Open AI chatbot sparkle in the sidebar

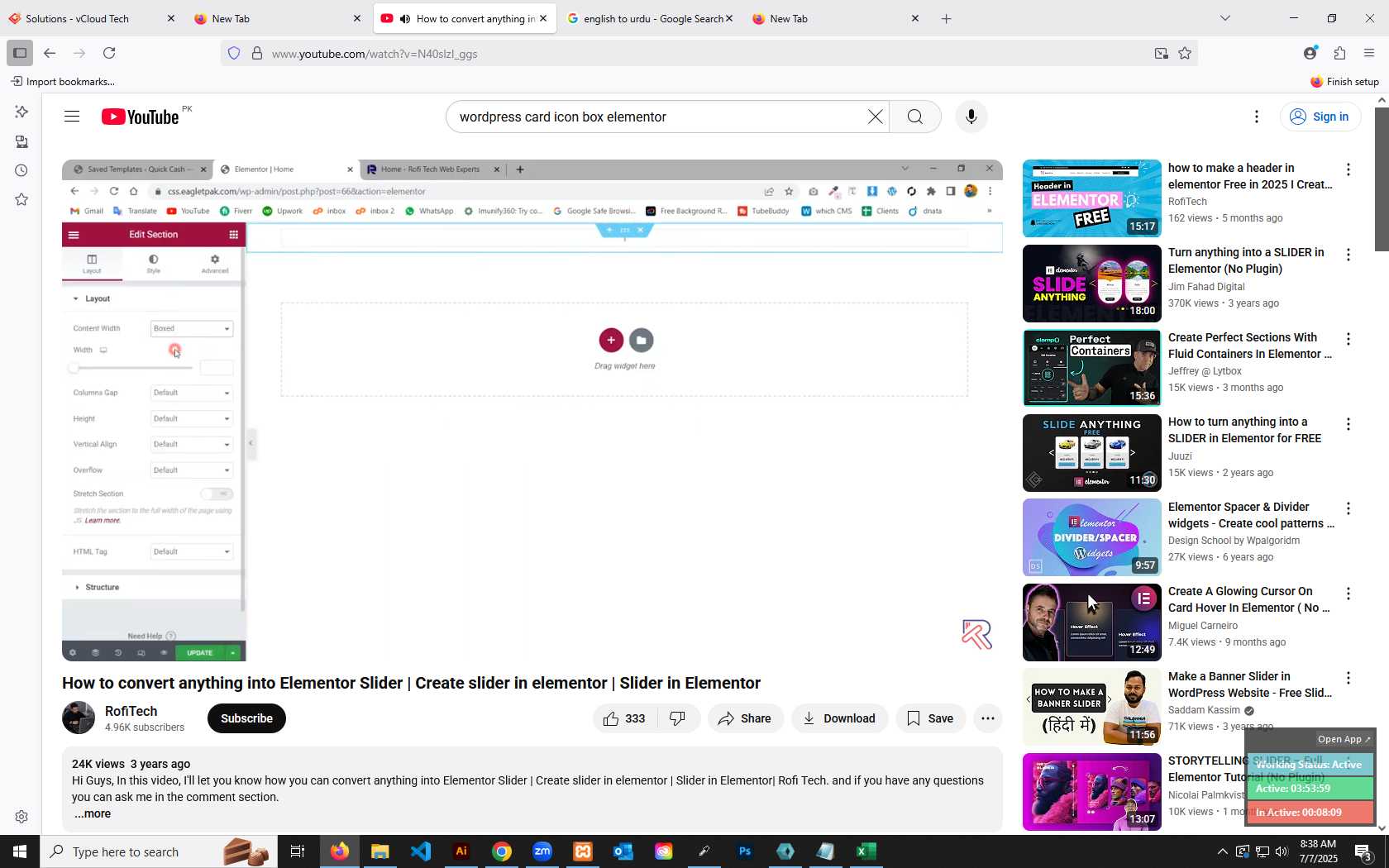21,112
